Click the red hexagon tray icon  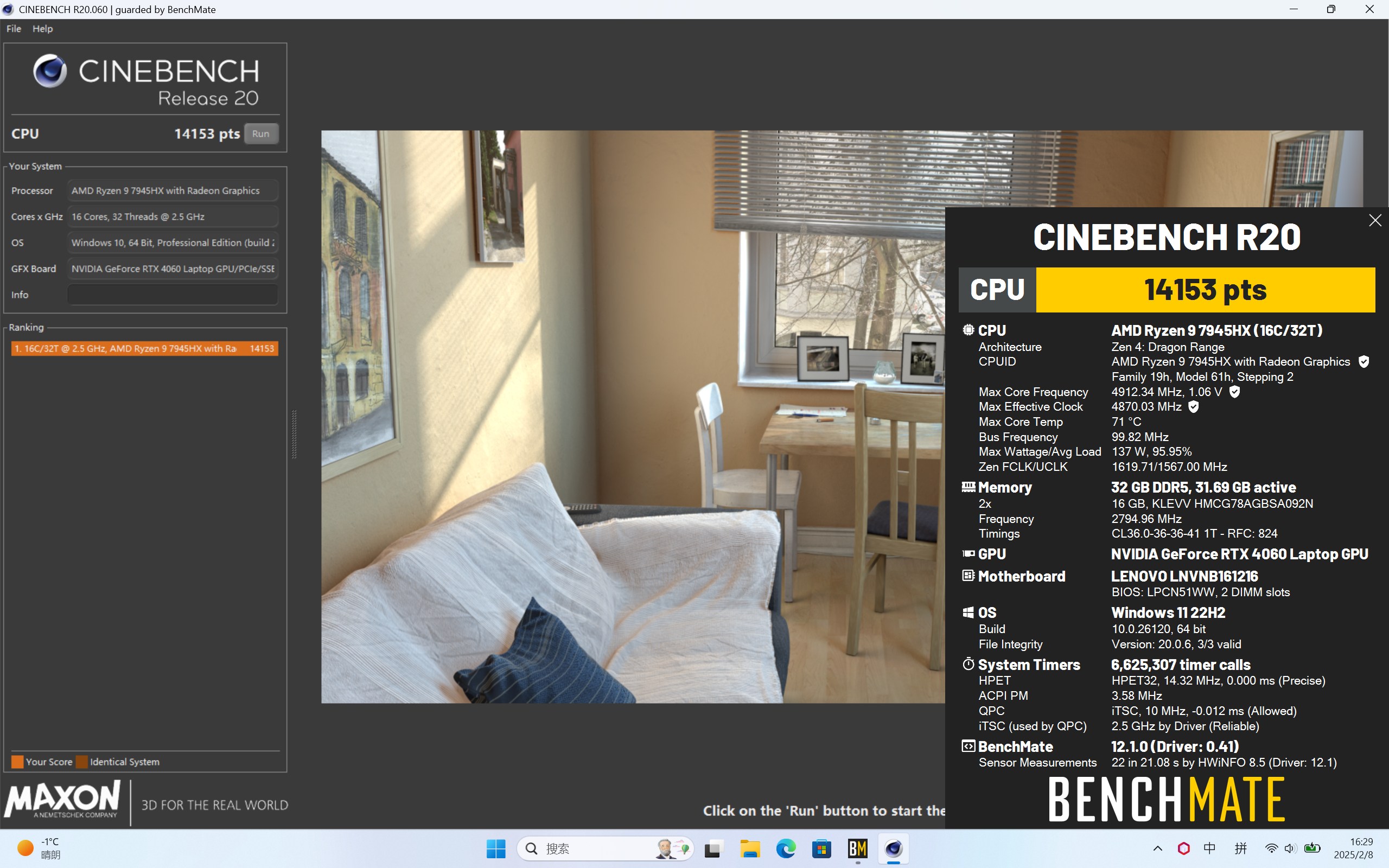pos(1183,848)
